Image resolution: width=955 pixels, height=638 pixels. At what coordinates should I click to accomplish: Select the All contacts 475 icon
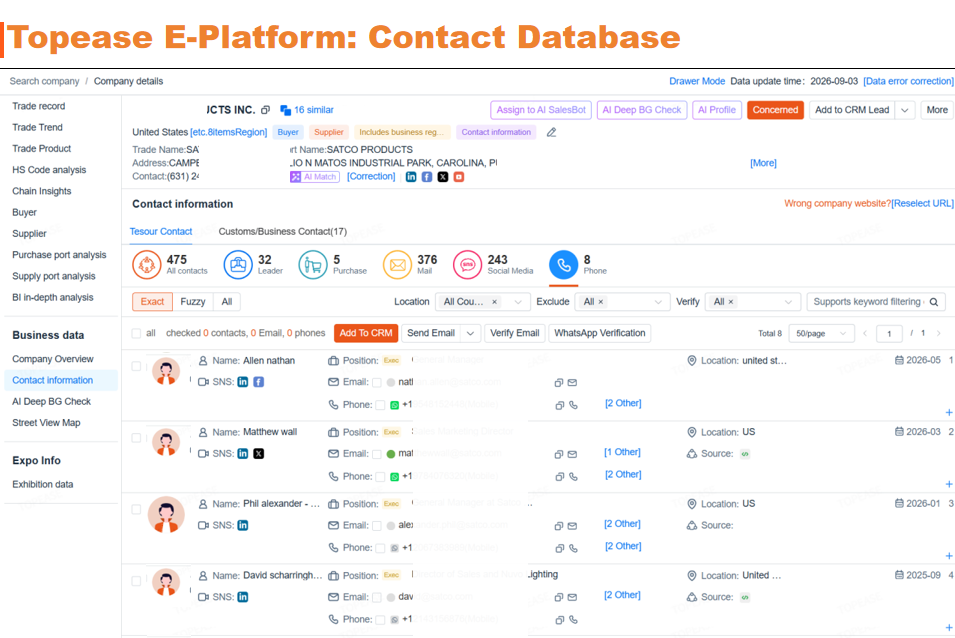tap(146, 265)
